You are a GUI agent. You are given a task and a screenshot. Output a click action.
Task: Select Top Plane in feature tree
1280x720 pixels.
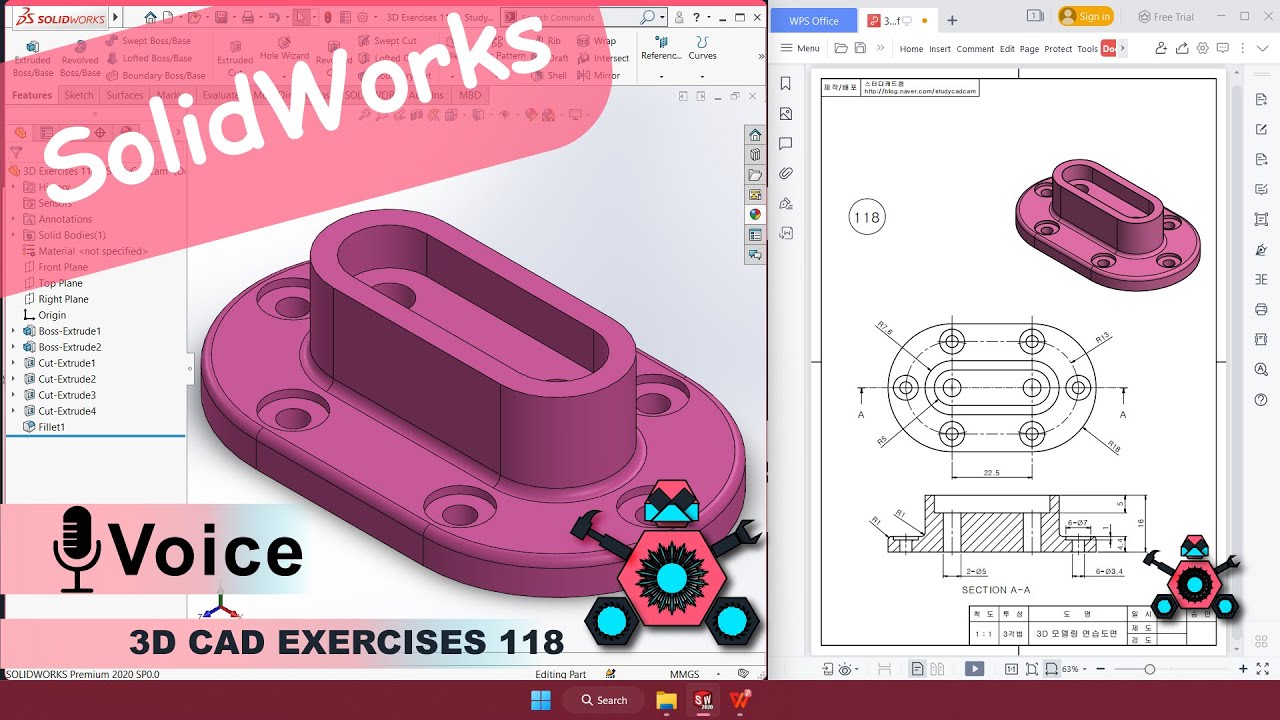(x=53, y=283)
